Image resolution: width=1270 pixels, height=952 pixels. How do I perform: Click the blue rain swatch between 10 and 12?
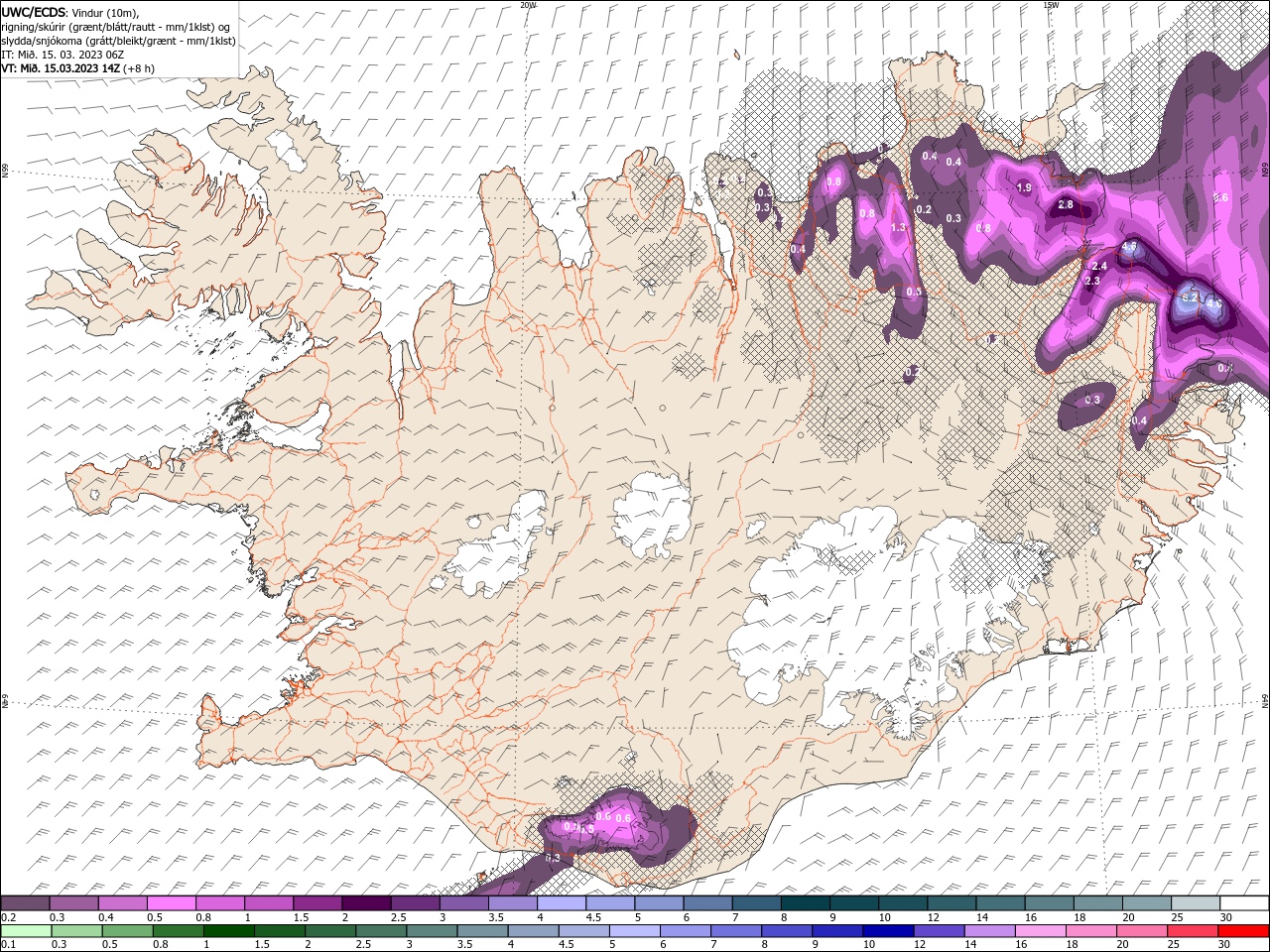click(887, 931)
